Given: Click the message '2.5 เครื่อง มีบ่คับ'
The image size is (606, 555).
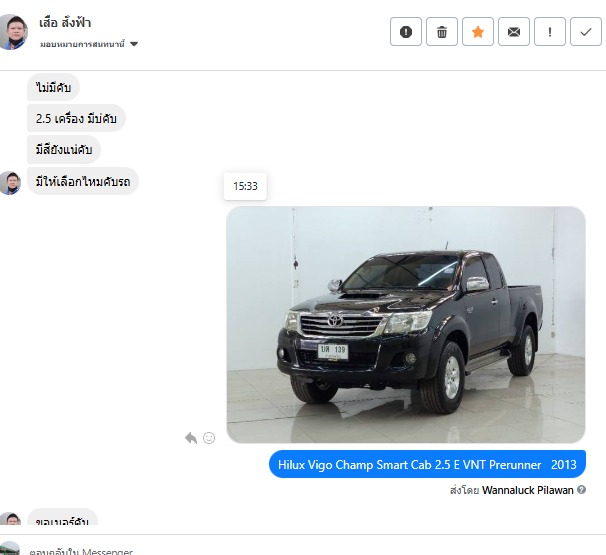Looking at the screenshot, I should 76,118.
